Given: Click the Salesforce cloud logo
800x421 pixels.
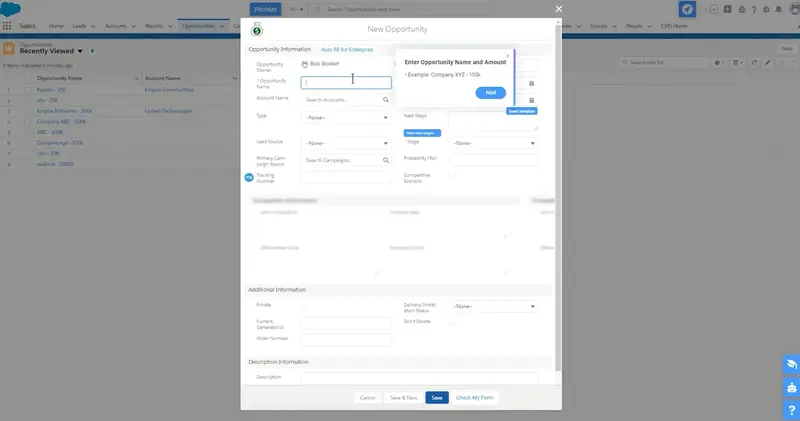Looking at the screenshot, I should pyautogui.click(x=11, y=9).
